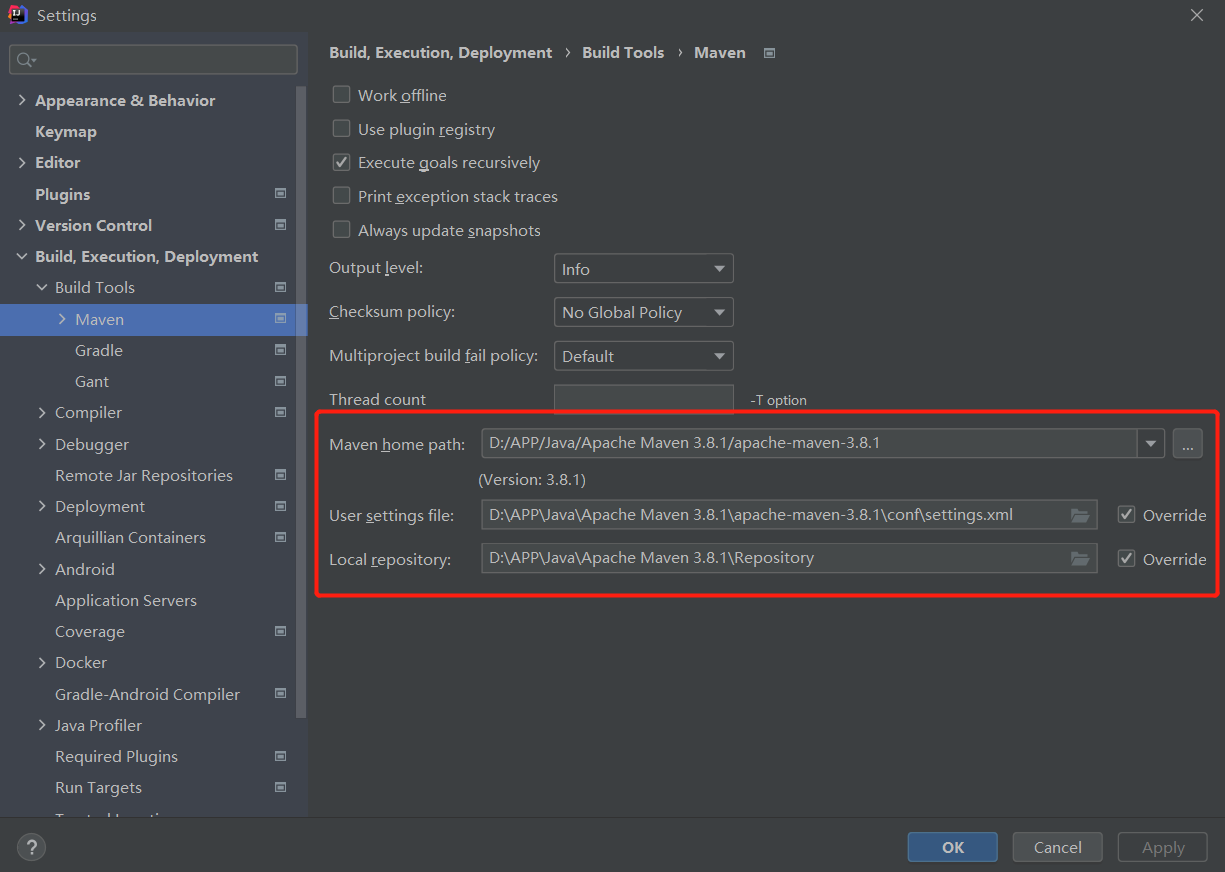Open the Maven home path dropdown arrow
1225x872 pixels.
click(x=1151, y=443)
